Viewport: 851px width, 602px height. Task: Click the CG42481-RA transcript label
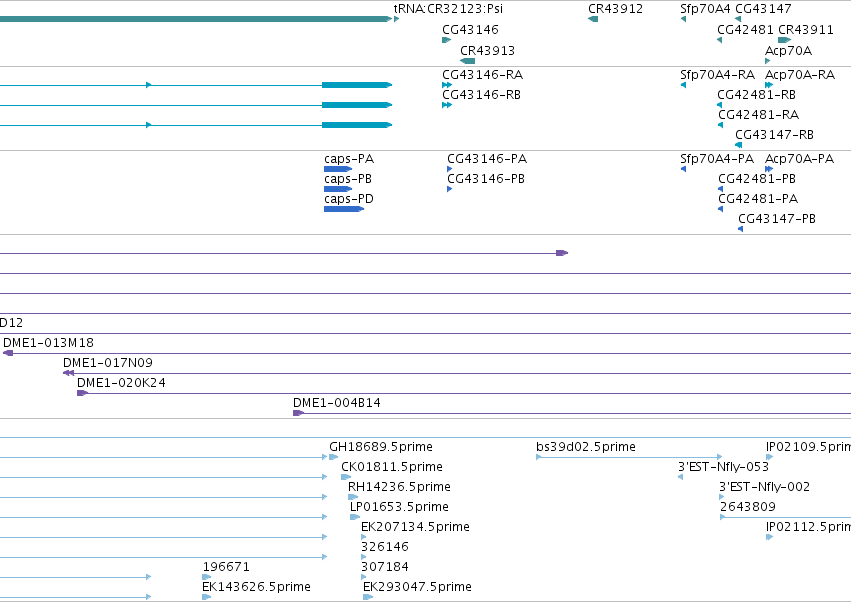759,115
